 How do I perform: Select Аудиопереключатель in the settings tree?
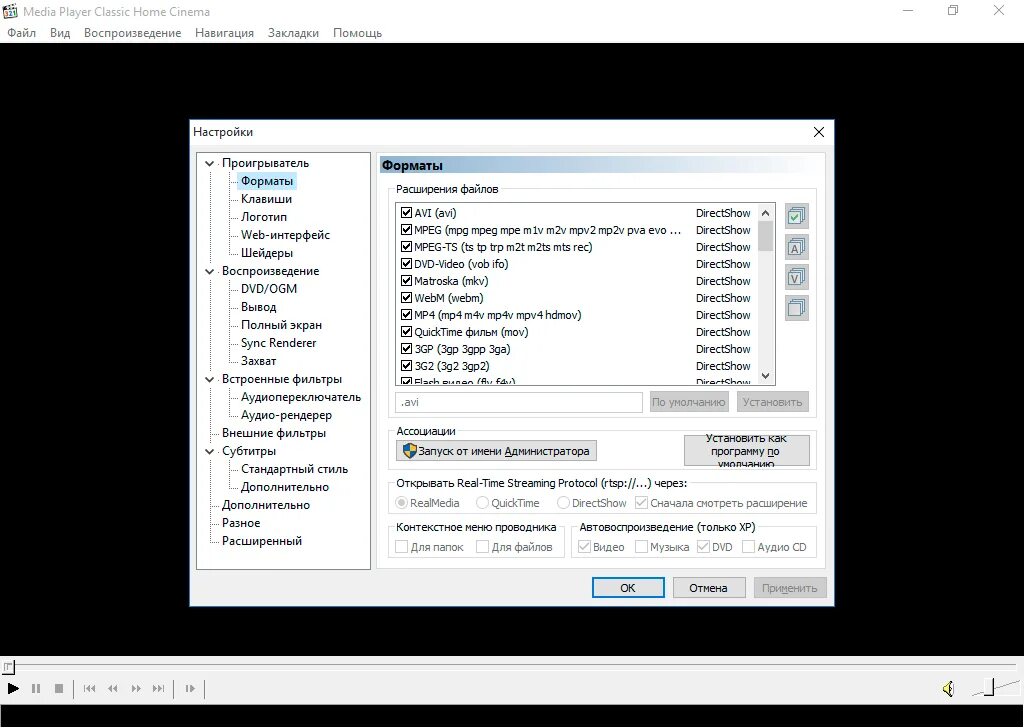point(300,397)
